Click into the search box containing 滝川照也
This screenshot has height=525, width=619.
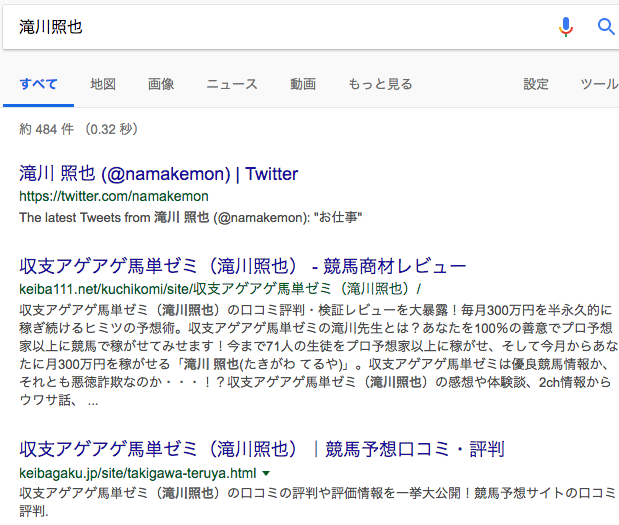coord(276,27)
